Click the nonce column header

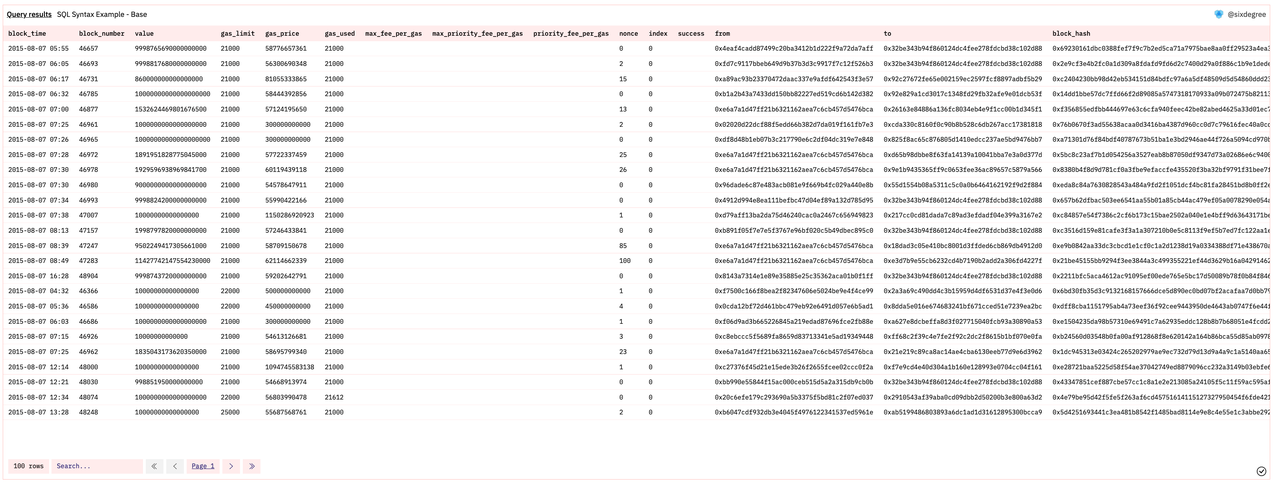[628, 33]
